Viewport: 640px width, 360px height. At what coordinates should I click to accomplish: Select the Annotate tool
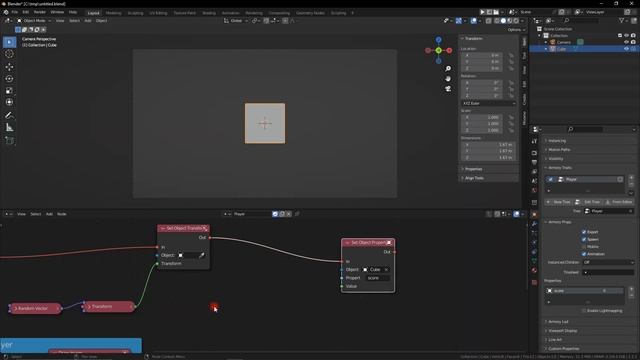pyautogui.click(x=9, y=115)
